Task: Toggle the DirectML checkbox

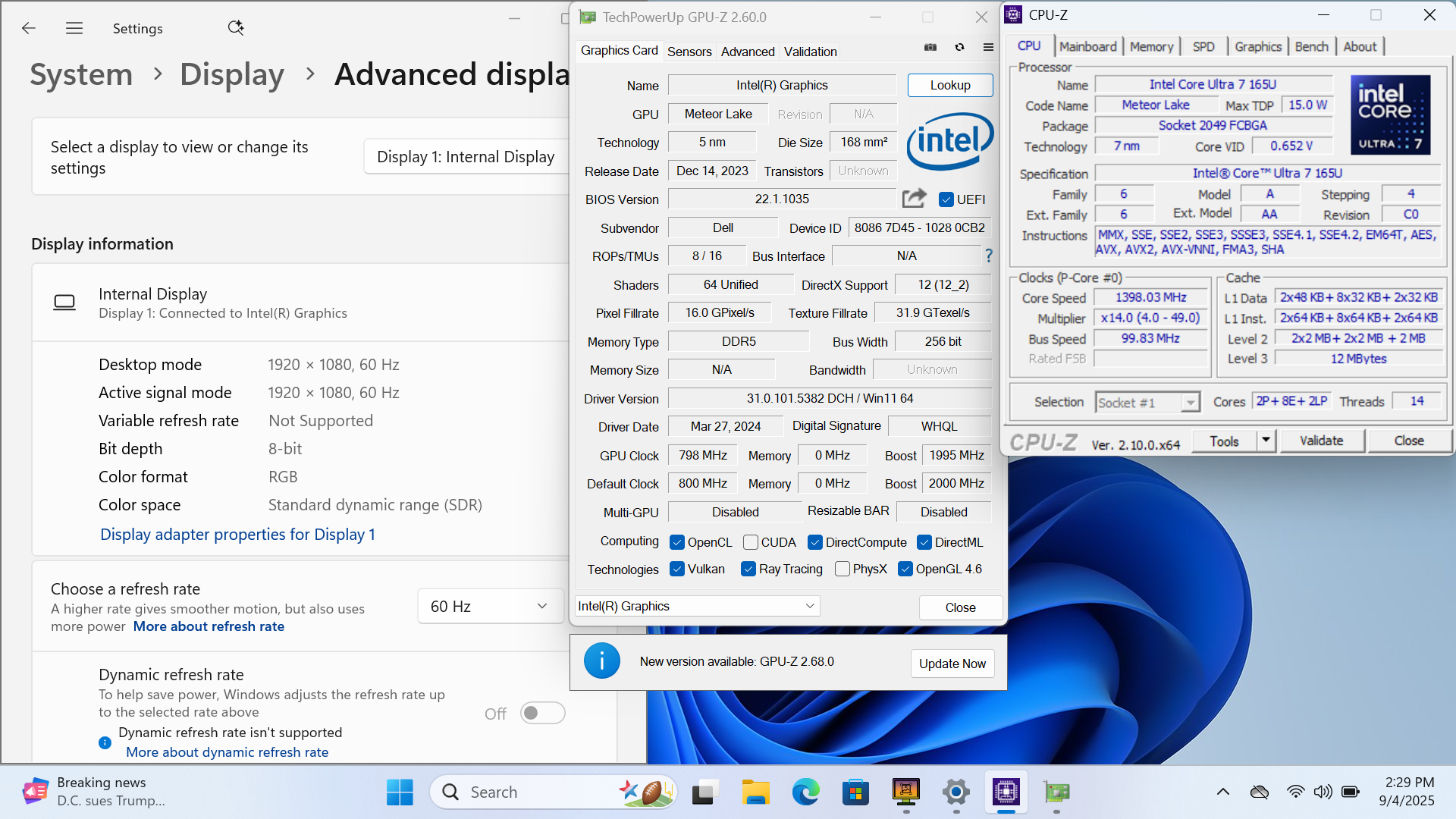Action: 924,542
